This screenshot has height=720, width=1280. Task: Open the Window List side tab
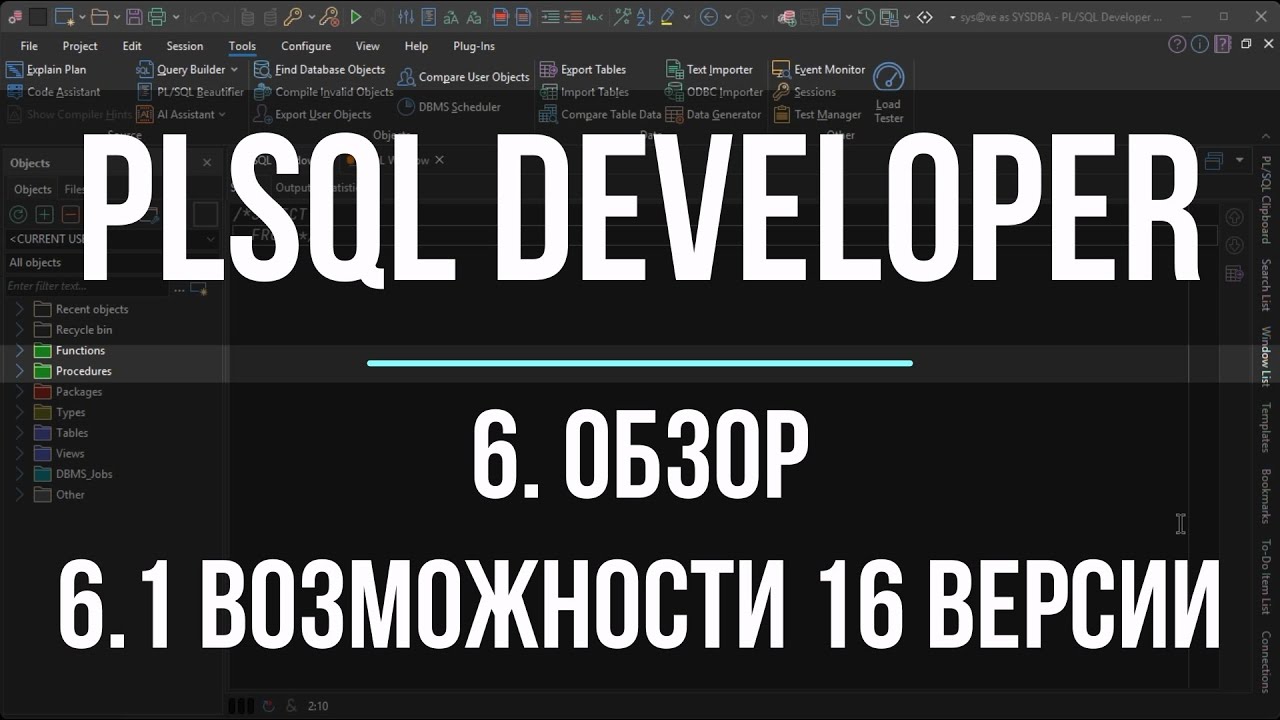click(x=1265, y=355)
